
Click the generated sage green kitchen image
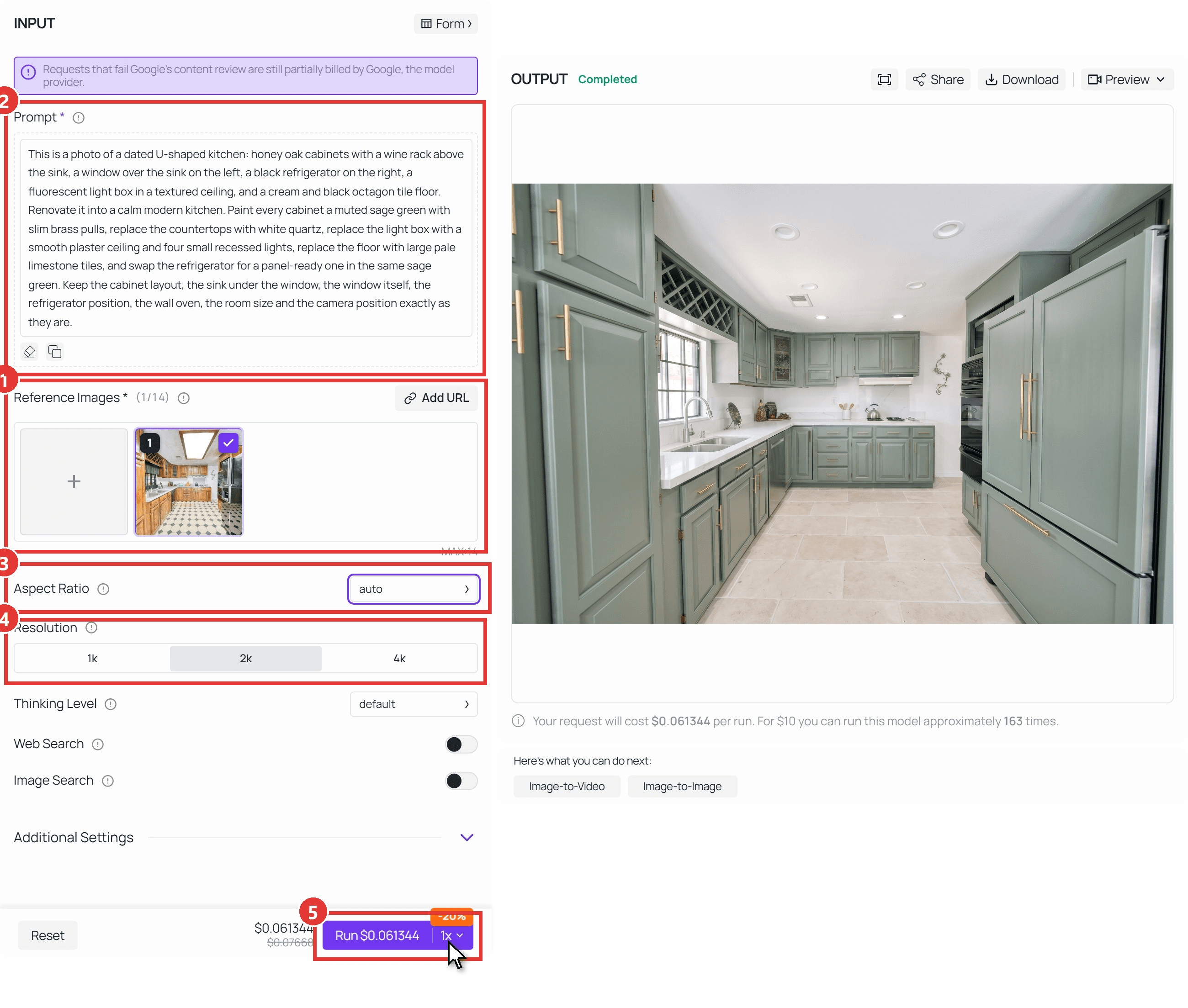click(x=842, y=403)
